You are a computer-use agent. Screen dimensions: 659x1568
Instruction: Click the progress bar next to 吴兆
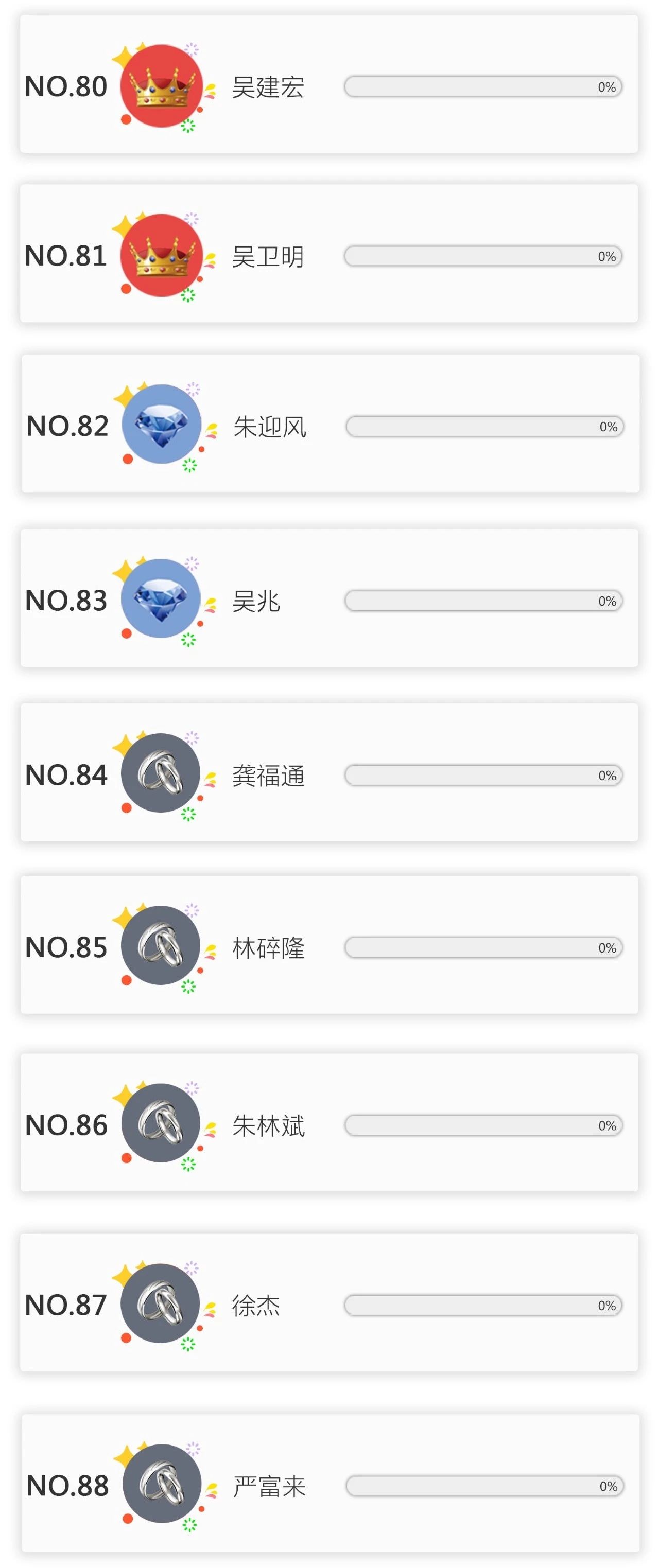(483, 602)
